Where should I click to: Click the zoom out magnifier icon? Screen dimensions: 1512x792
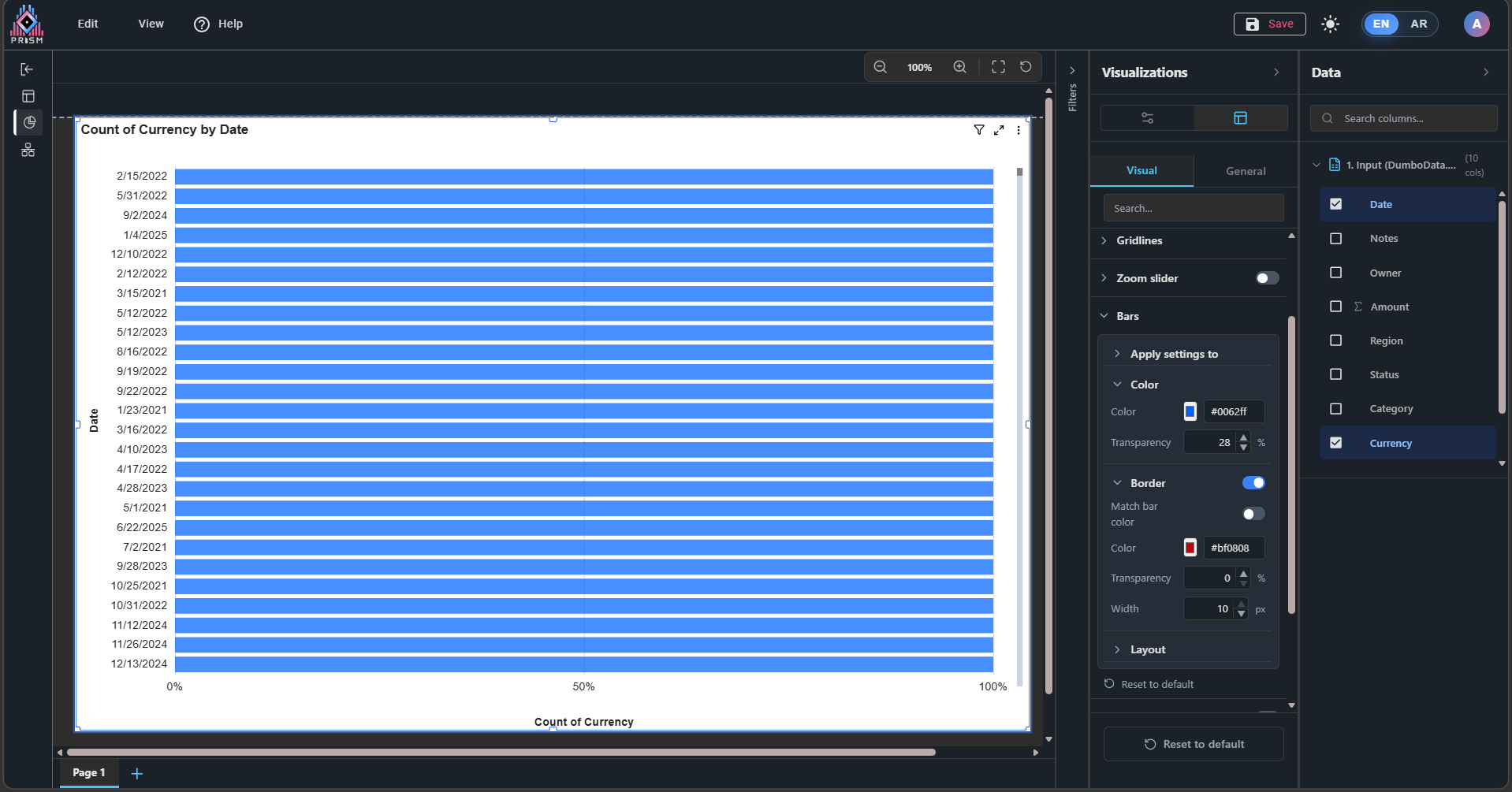coord(881,67)
